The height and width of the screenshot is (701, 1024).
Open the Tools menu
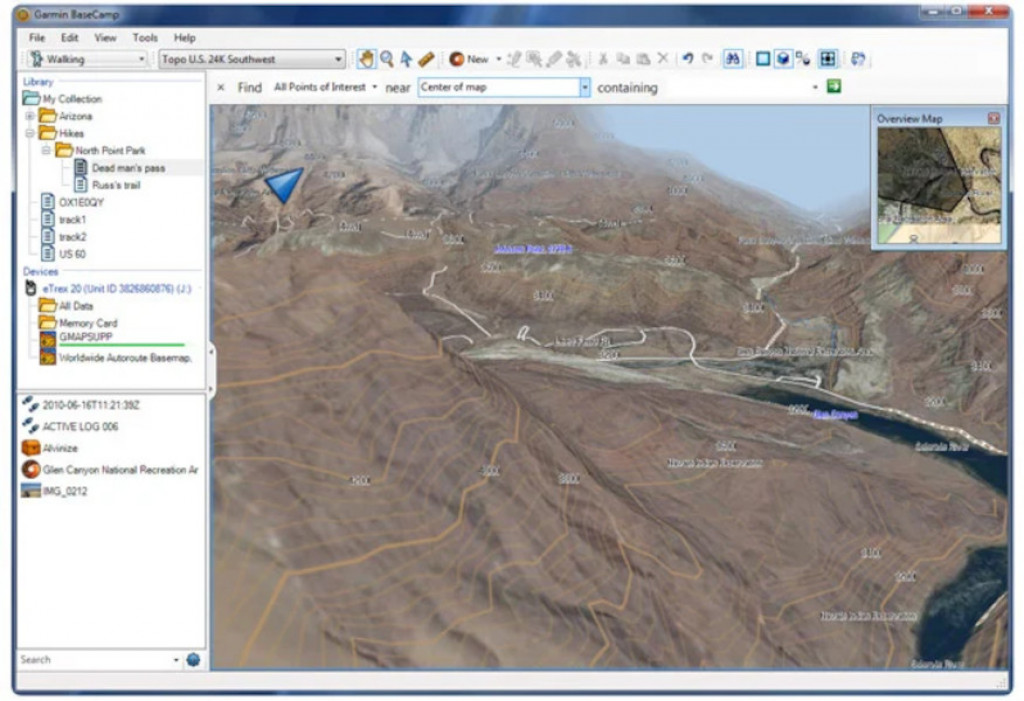[145, 38]
